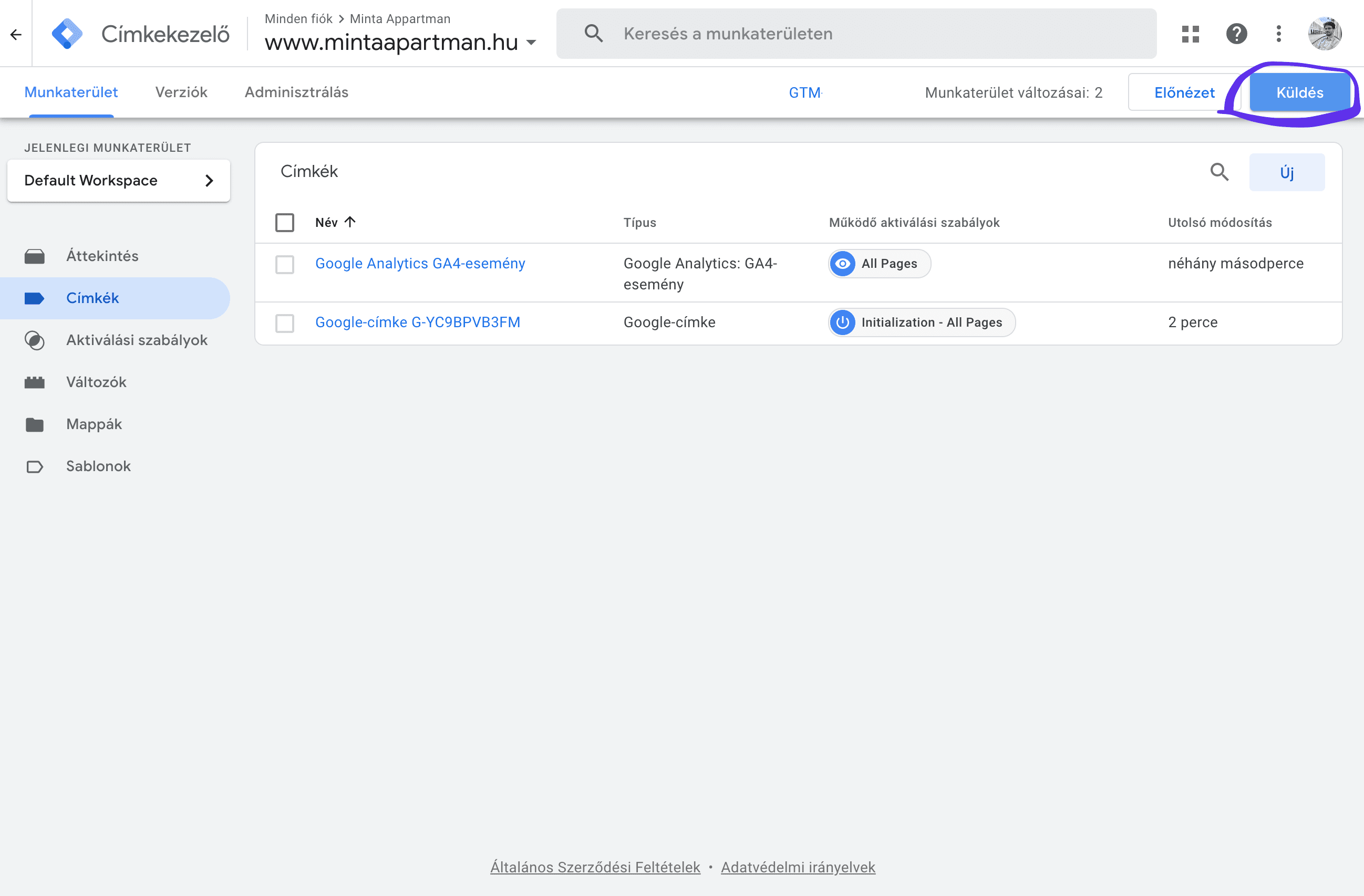Viewport: 1364px width, 896px height.
Task: Click the All Pages eye trigger icon
Action: (842, 264)
